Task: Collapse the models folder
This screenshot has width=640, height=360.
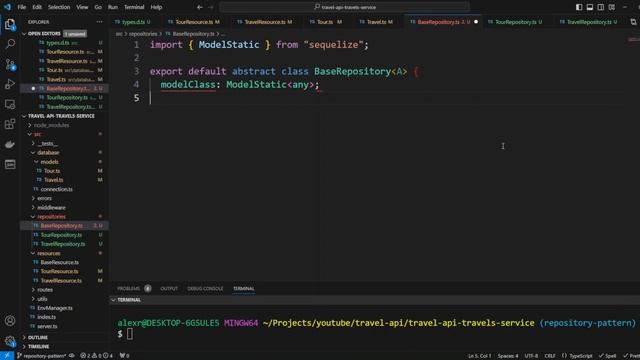Action: [49, 162]
